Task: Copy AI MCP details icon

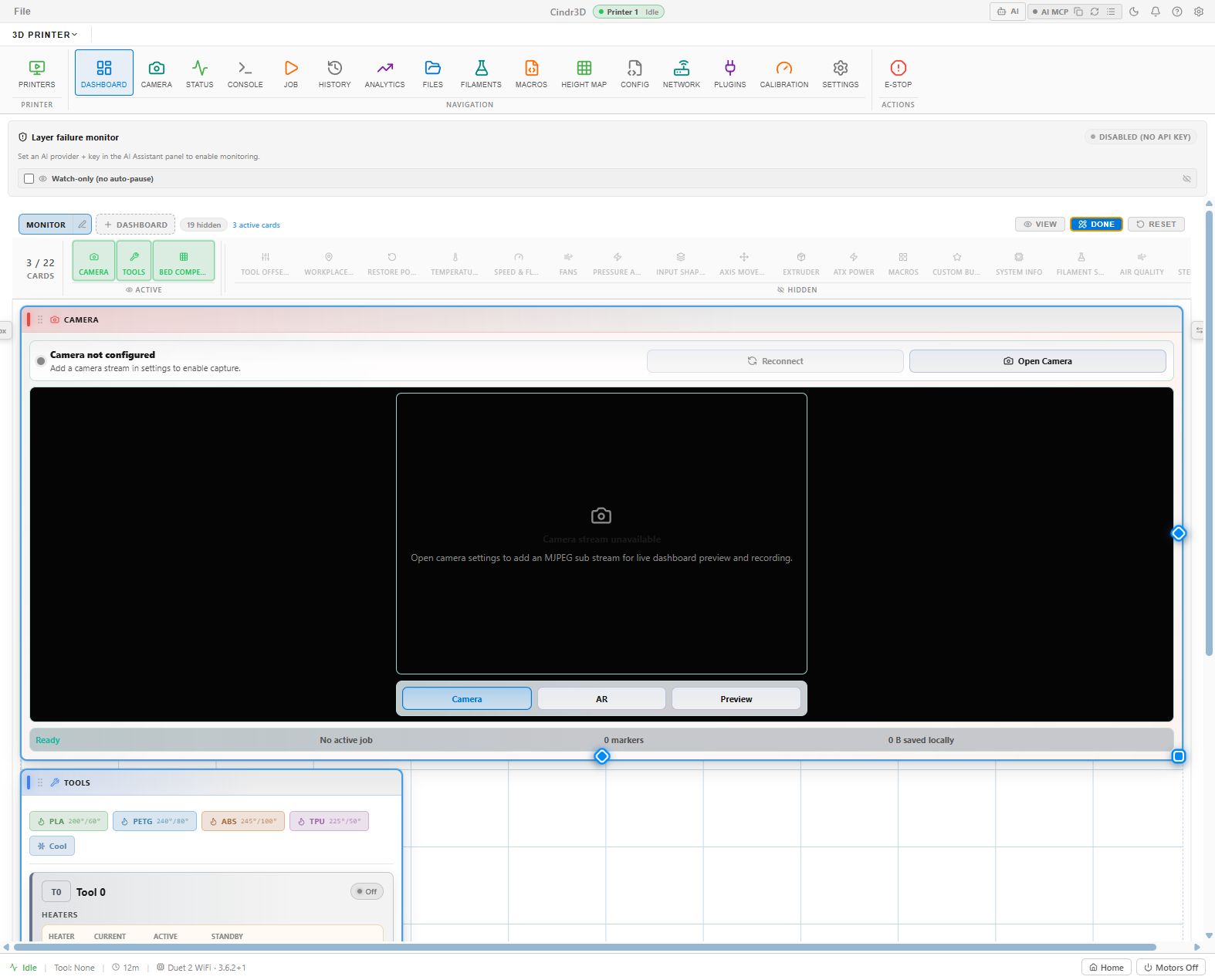Action: [1078, 12]
